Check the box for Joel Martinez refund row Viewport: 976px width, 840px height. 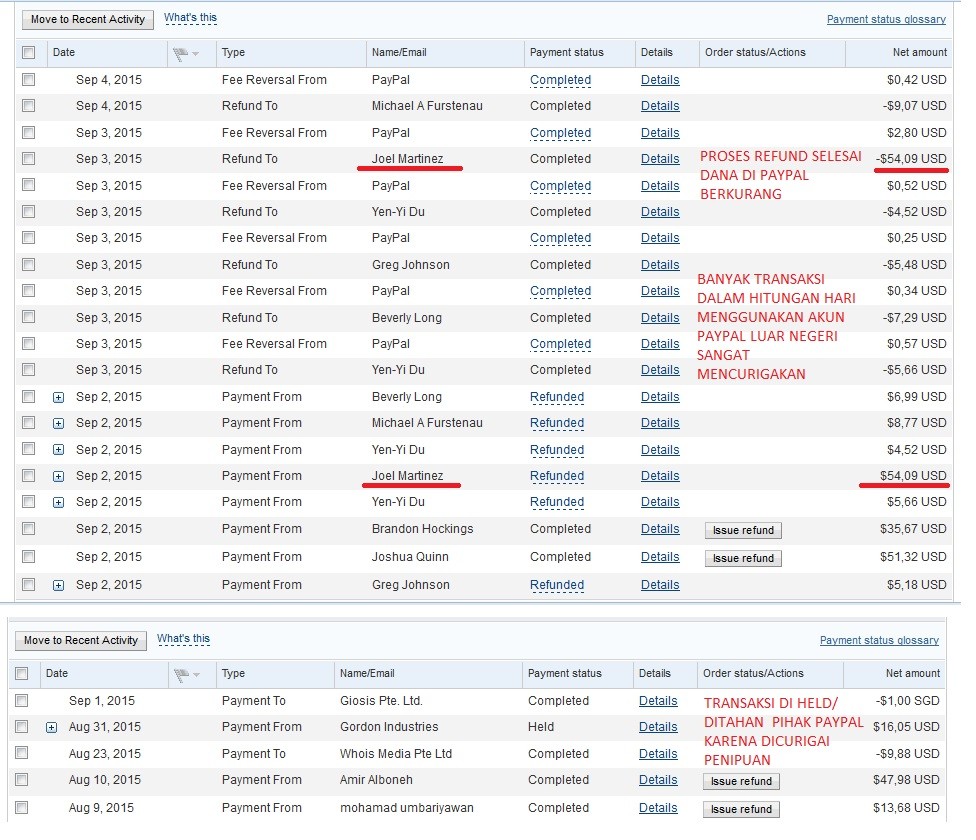coord(29,159)
